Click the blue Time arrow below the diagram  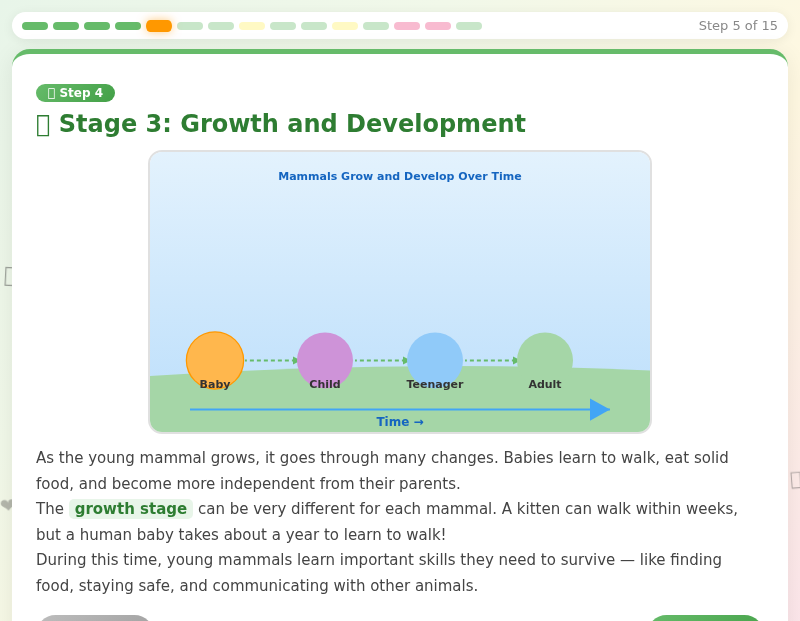[400, 409]
